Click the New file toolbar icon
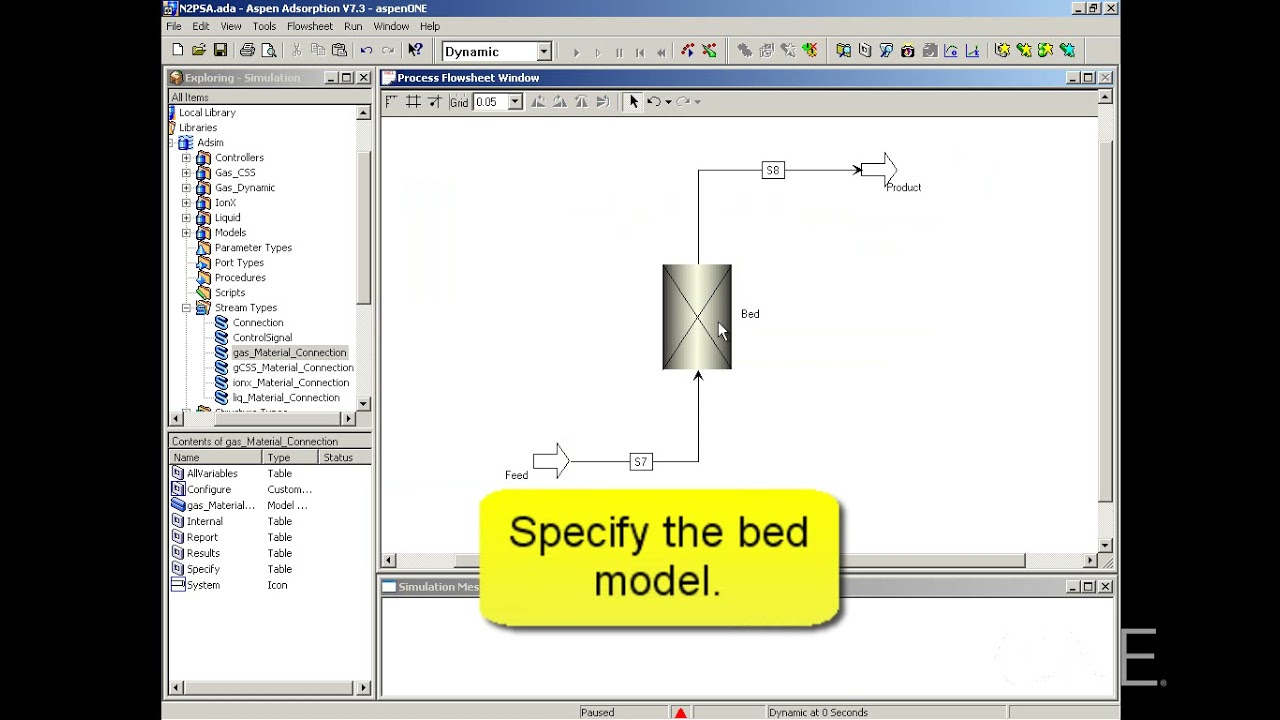This screenshot has height=720, width=1280. pyautogui.click(x=178, y=51)
